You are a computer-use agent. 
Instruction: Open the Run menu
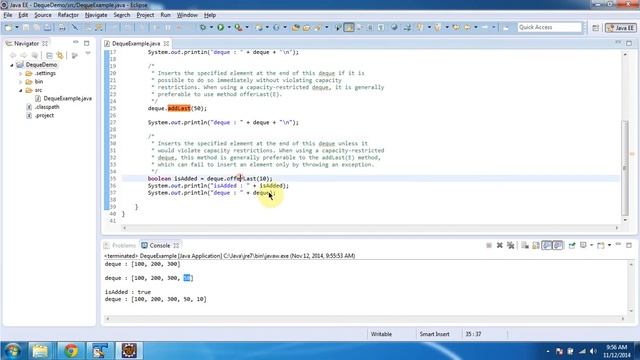click(165, 15)
